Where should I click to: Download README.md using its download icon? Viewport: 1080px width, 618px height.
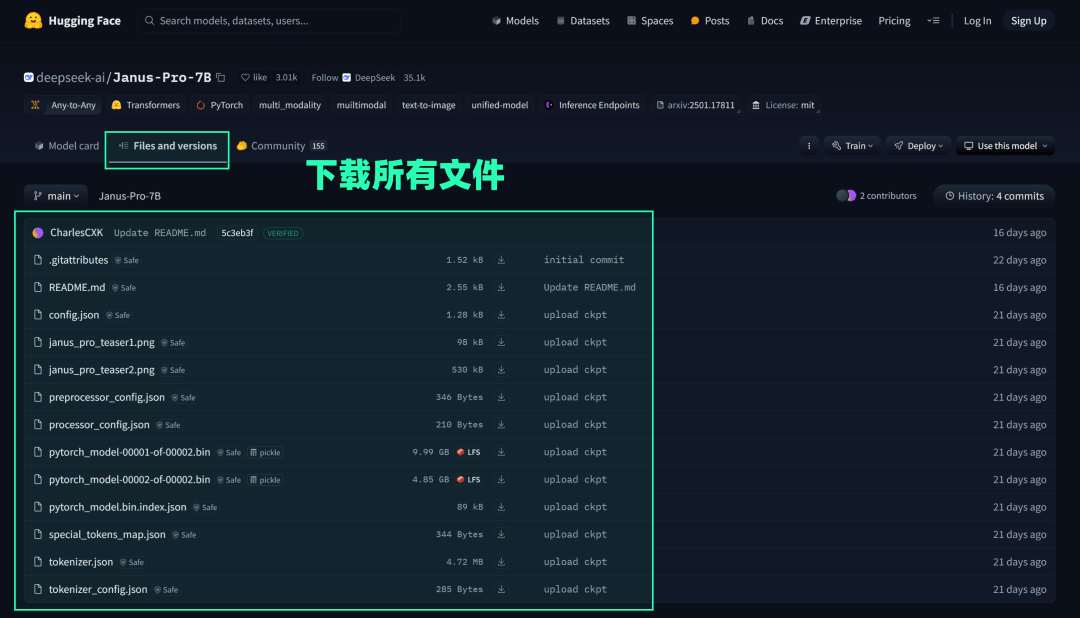click(501, 287)
